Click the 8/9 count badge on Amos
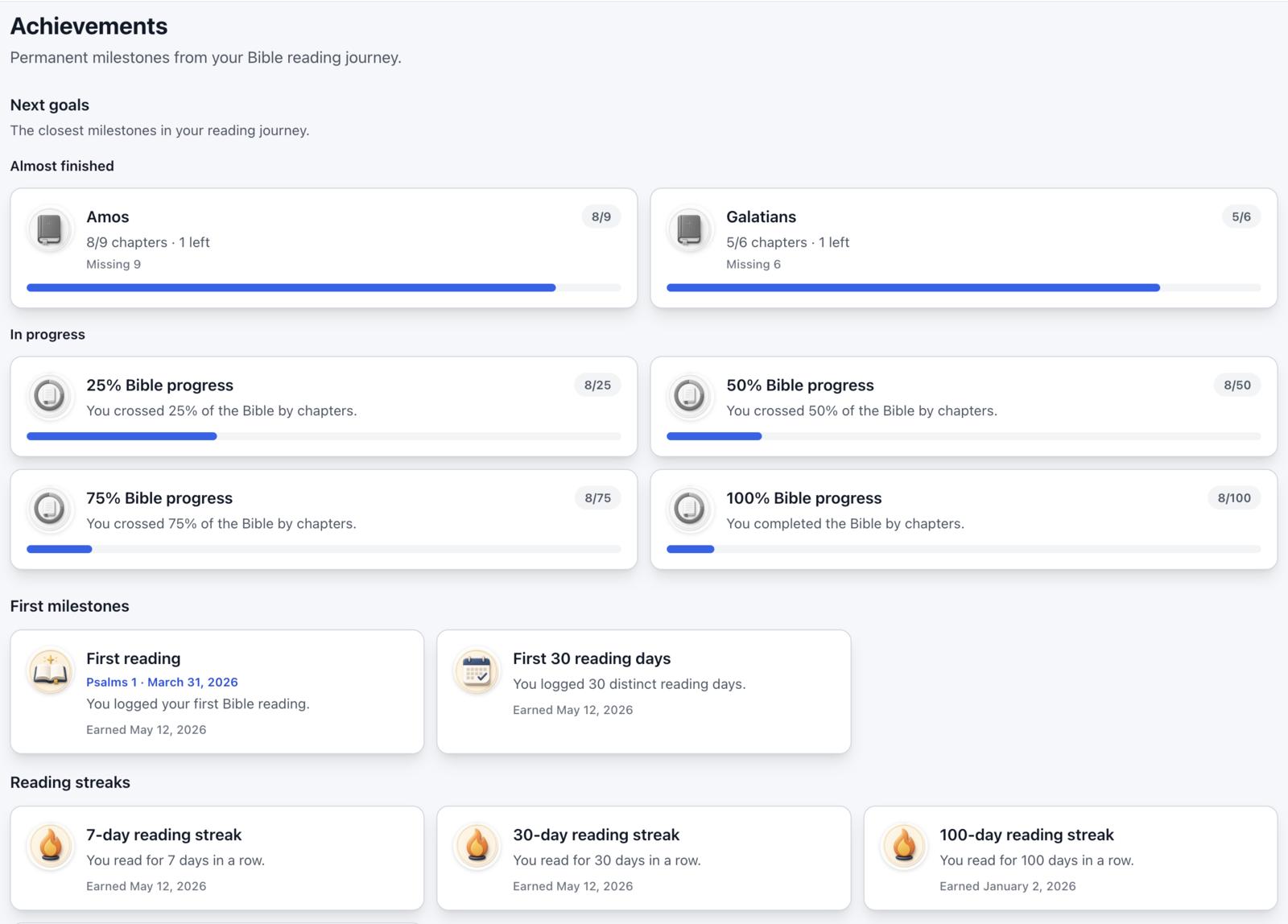This screenshot has width=1288, height=924. coord(601,217)
